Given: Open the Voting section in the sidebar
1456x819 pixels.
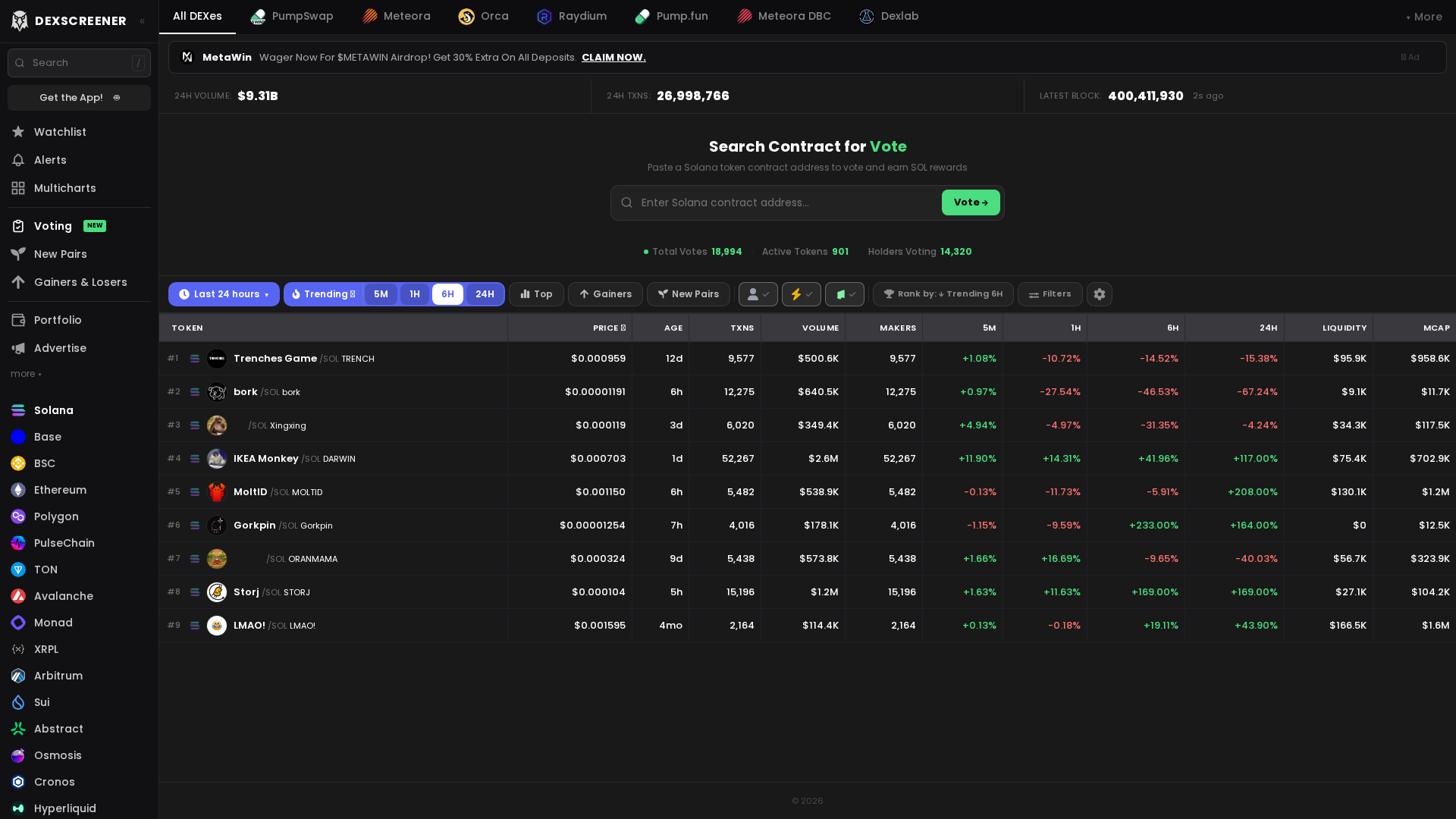Looking at the screenshot, I should coord(52,225).
